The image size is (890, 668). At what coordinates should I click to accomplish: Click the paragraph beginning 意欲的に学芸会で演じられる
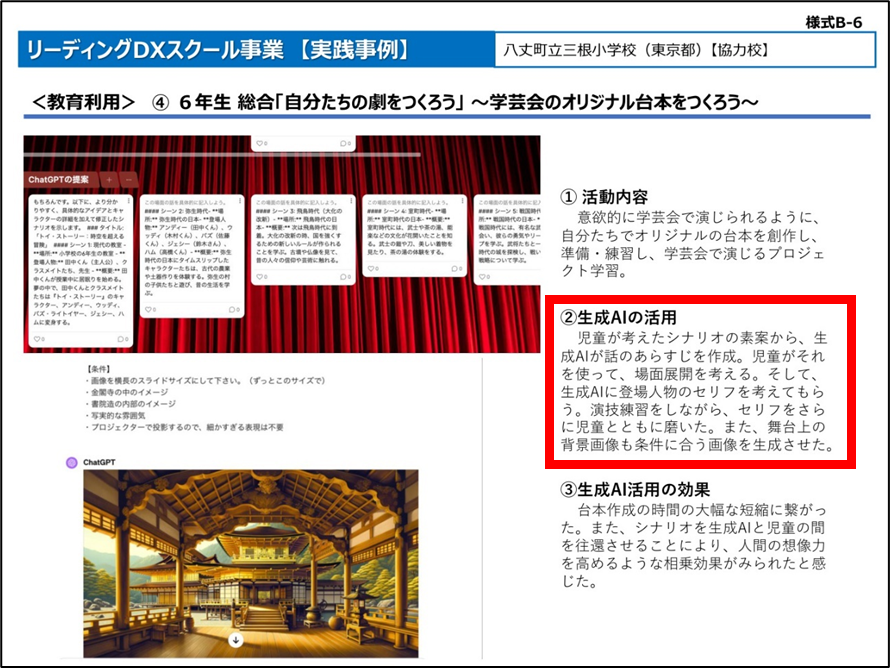coord(692,244)
